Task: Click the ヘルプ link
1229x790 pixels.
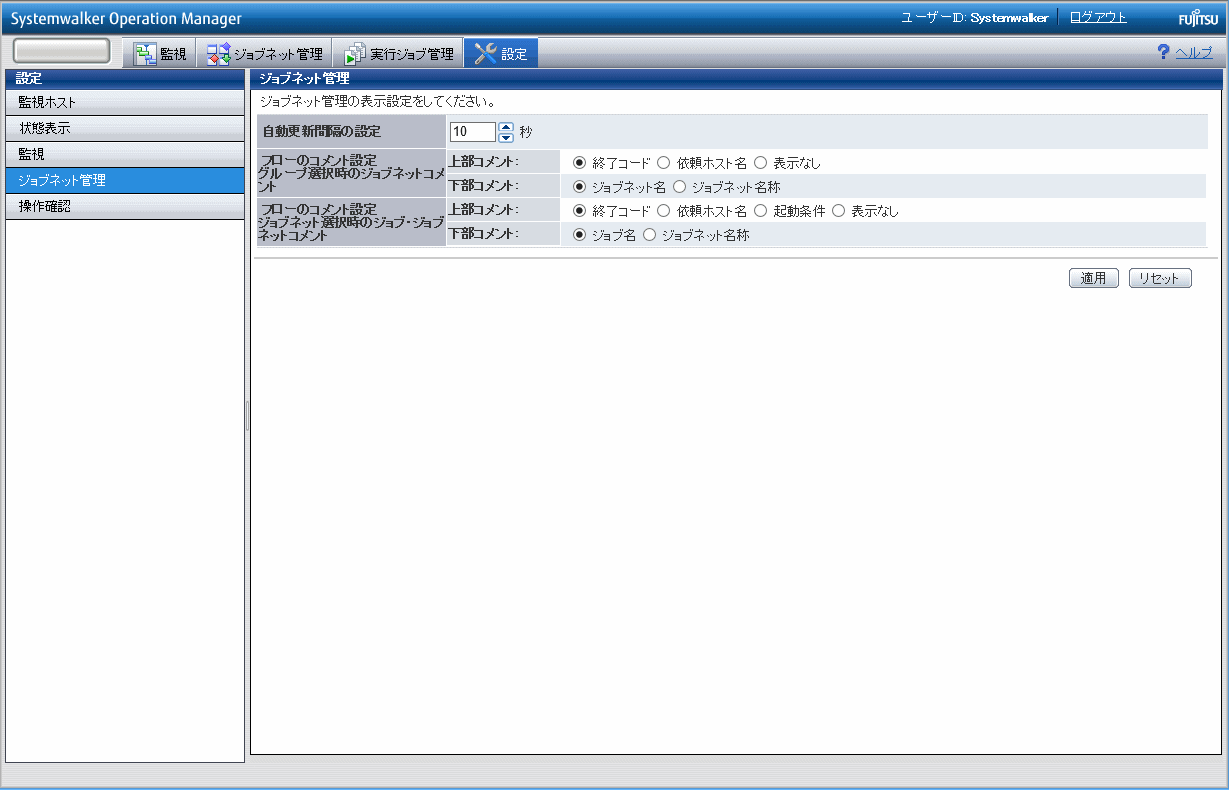Action: 1194,53
